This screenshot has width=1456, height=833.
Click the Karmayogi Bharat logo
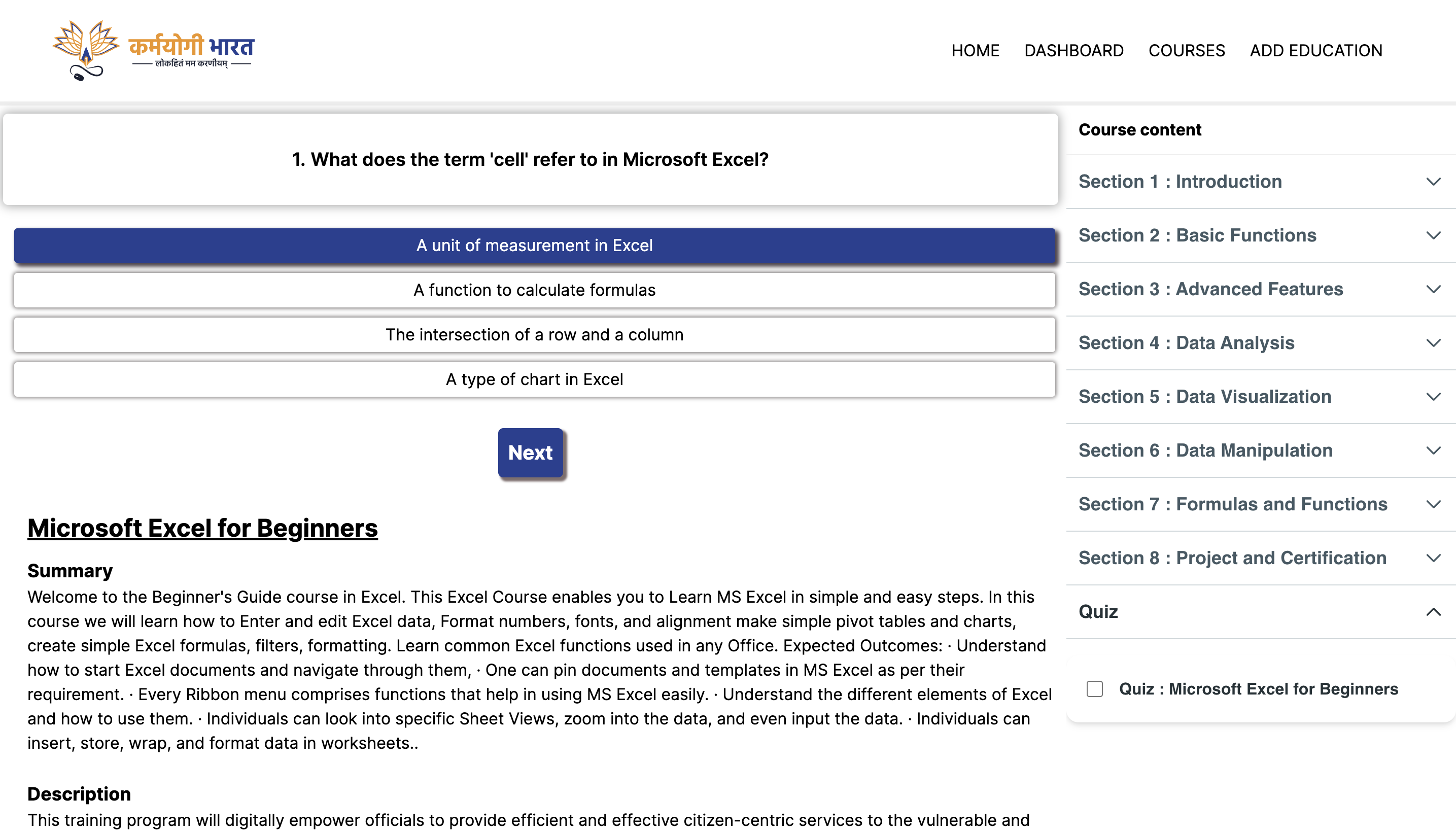point(153,50)
